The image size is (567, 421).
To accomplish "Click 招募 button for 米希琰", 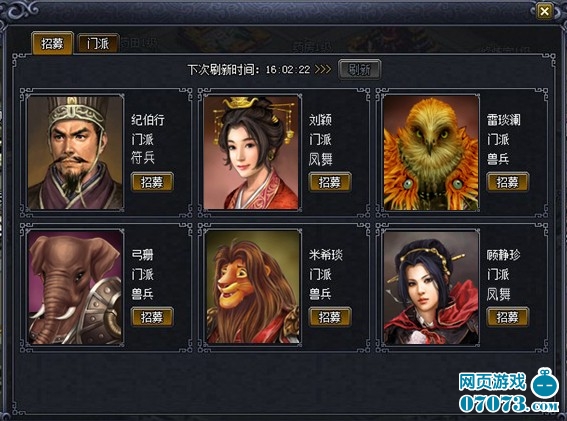I will (x=330, y=317).
